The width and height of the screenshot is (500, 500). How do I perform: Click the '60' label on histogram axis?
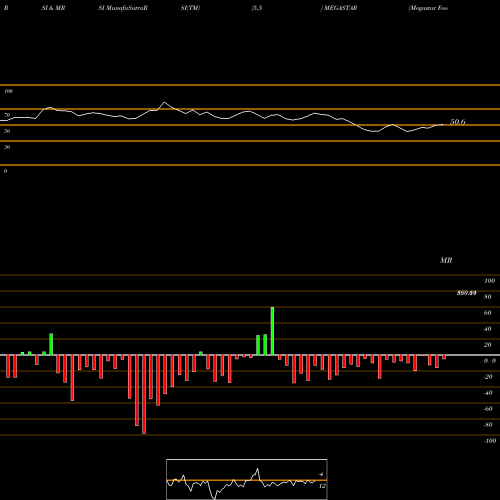coord(487,313)
